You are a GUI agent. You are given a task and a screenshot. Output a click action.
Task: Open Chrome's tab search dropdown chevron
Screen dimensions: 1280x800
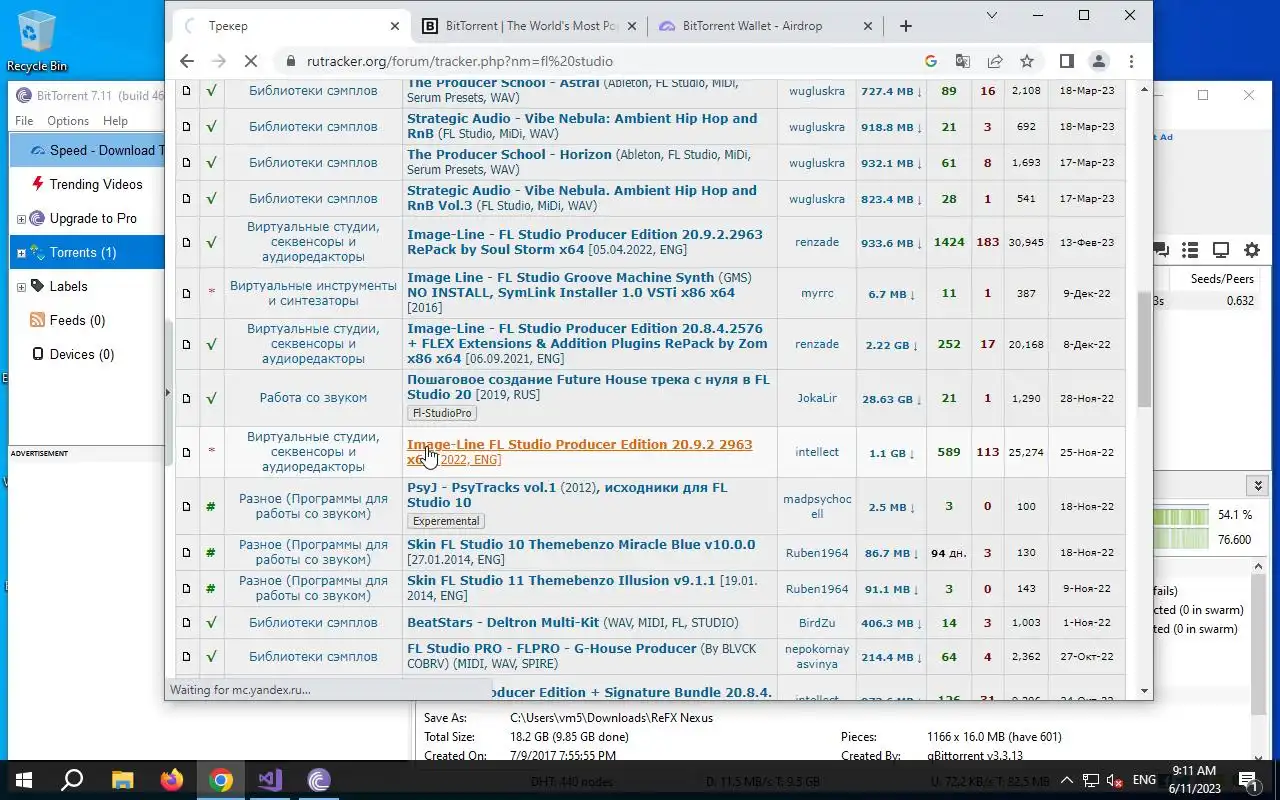(x=992, y=15)
